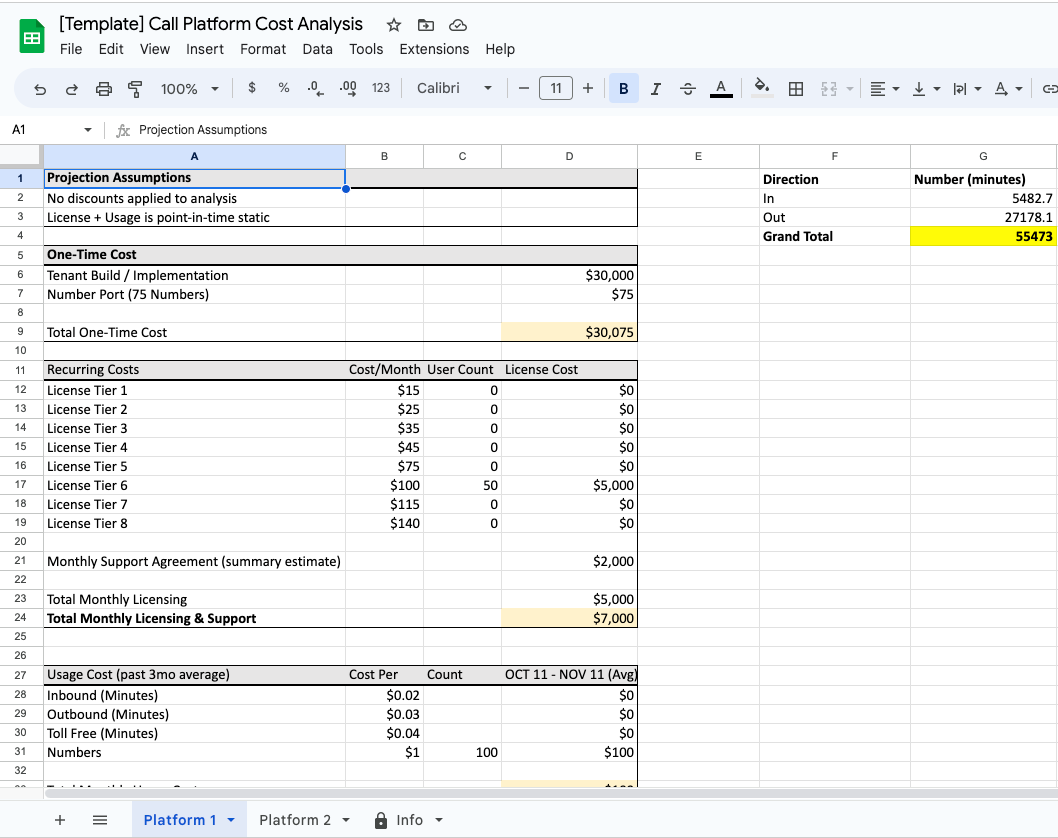The image size is (1058, 838).
Task: Open the Insert menu
Action: (x=204, y=49)
